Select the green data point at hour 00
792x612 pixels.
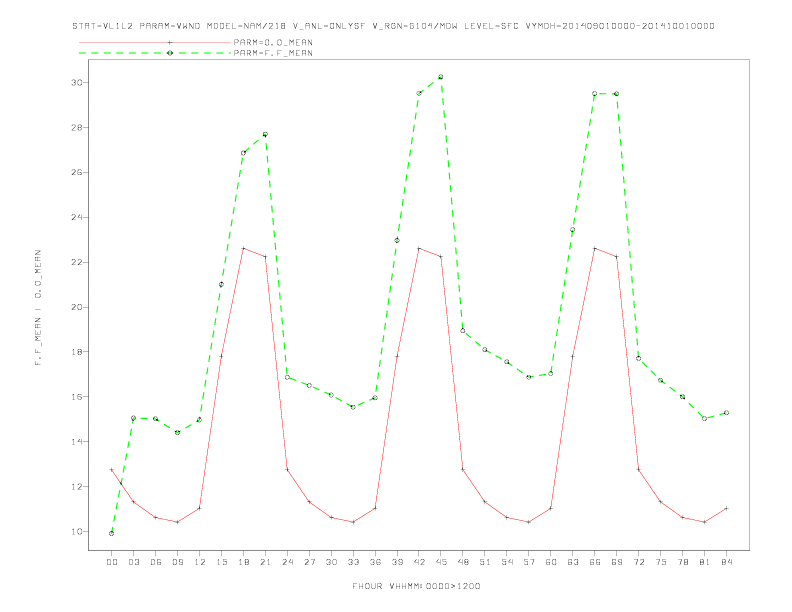[x=112, y=533]
